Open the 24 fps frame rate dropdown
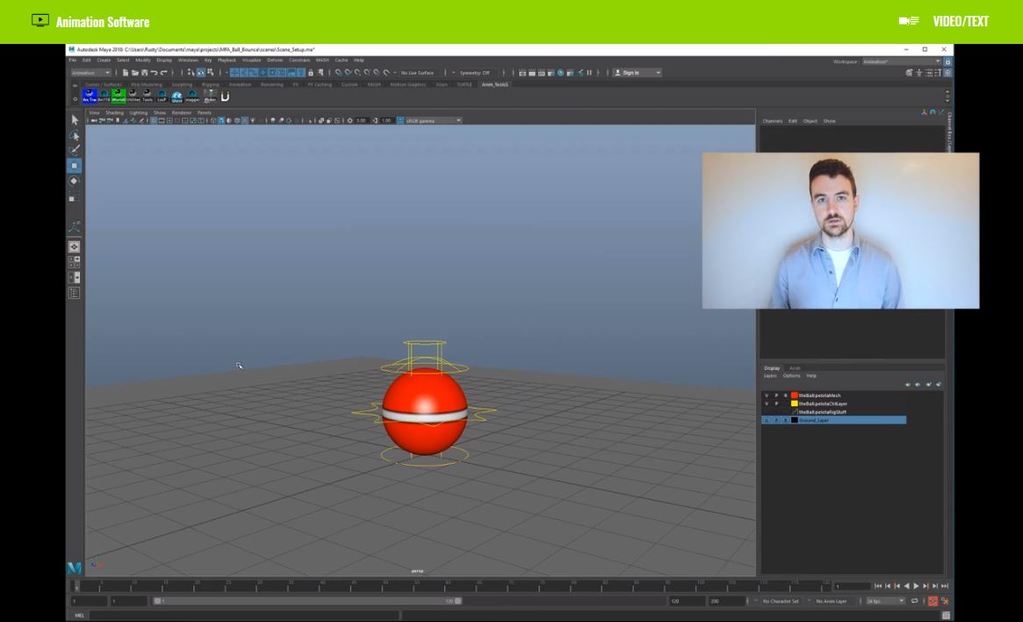Screen dimensions: 1023x622 tap(886, 601)
